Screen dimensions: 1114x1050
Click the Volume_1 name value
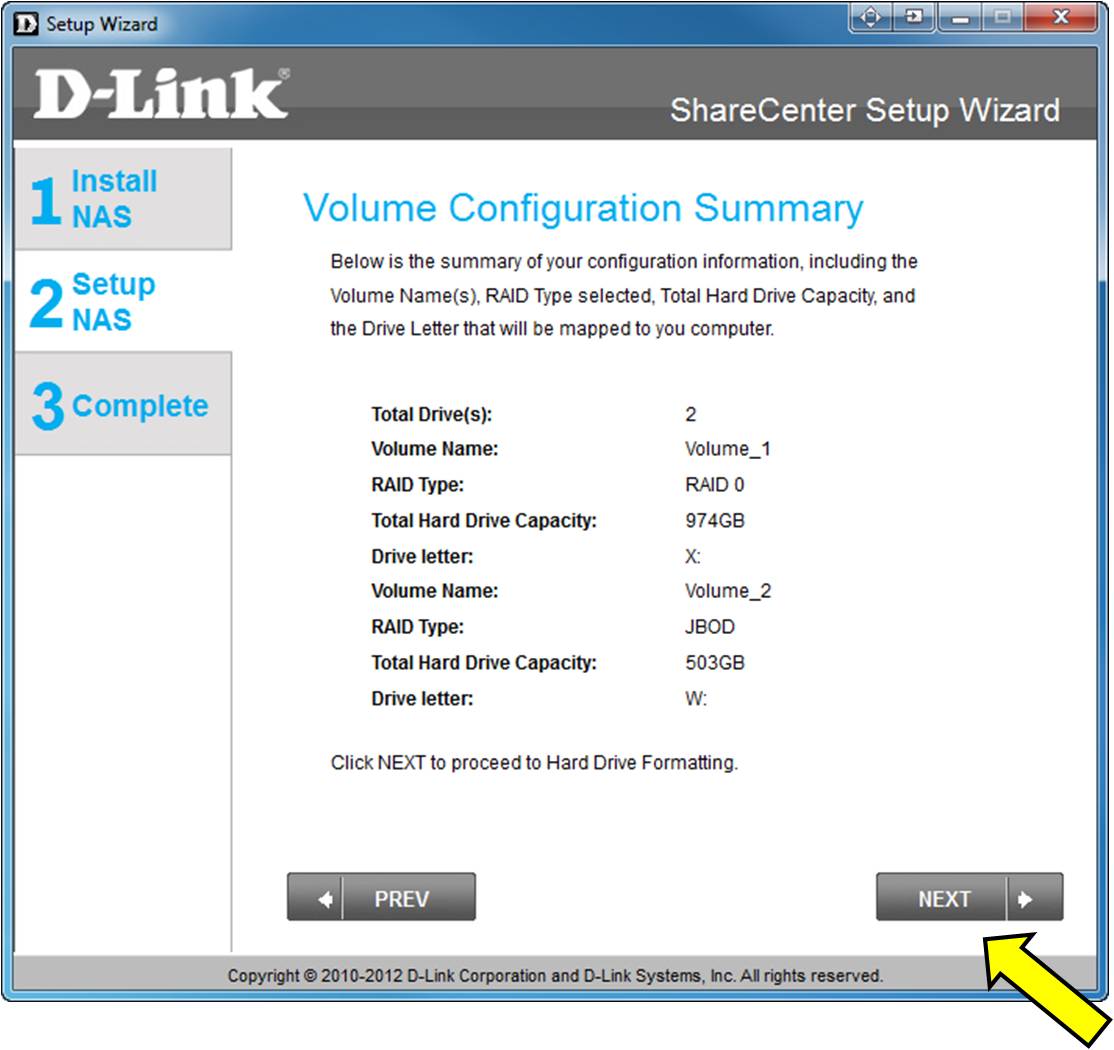[x=728, y=449]
